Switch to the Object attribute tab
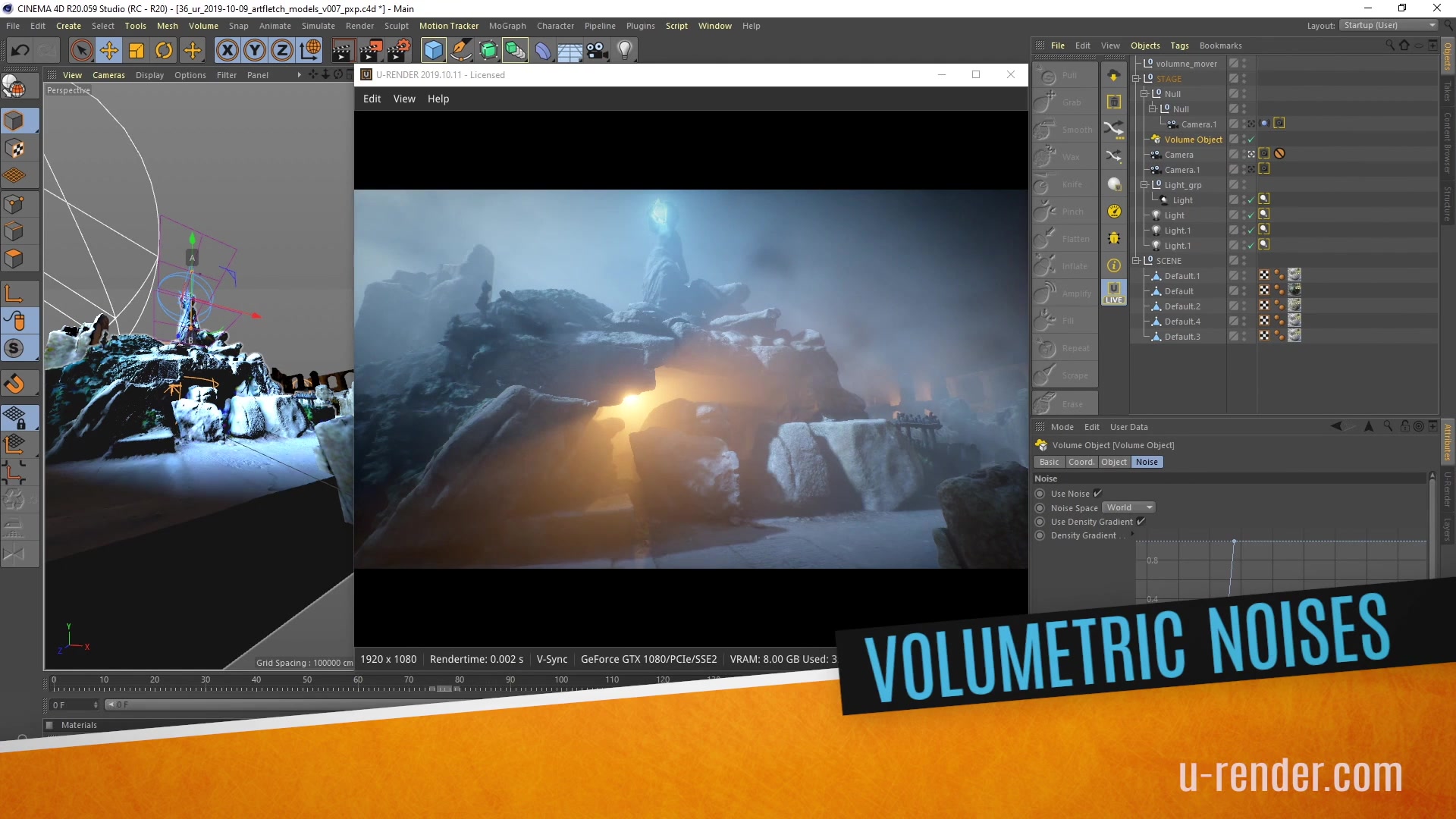Screen dimensions: 1456x819 tap(1113, 462)
